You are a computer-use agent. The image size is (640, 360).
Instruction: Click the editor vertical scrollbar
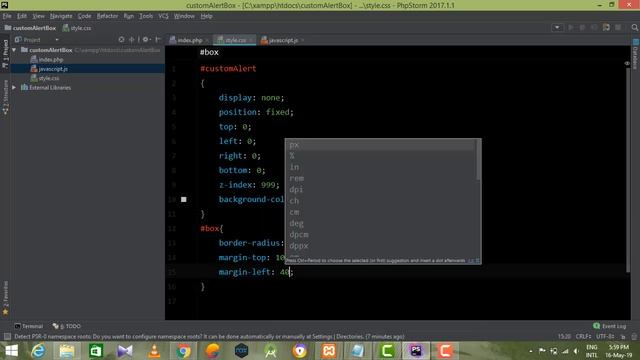point(628,169)
